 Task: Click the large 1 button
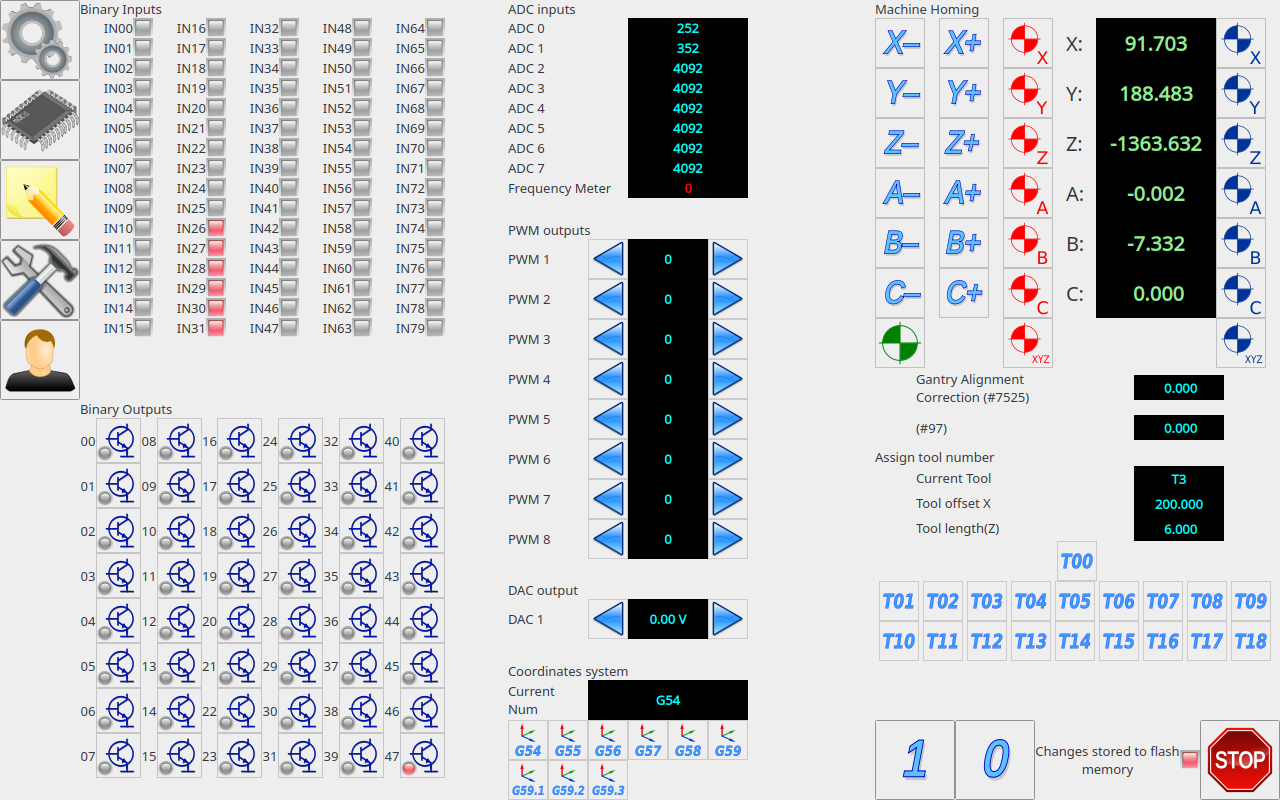click(x=914, y=760)
